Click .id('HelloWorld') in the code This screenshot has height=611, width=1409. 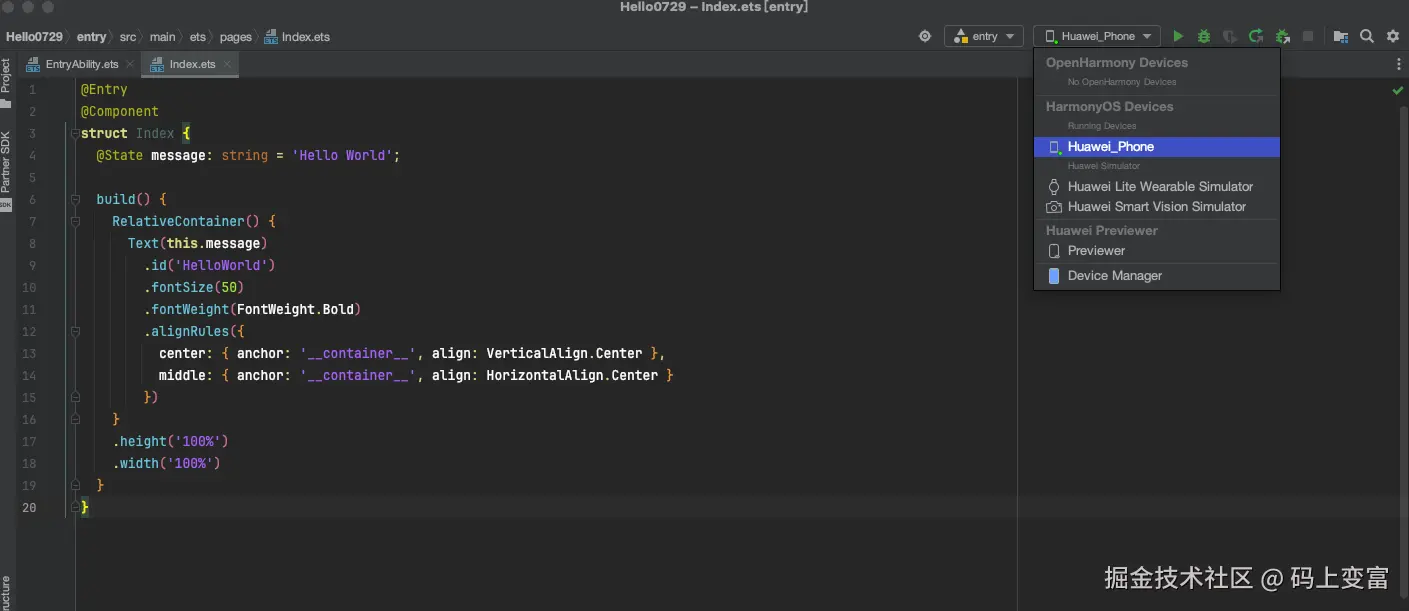tap(209, 266)
